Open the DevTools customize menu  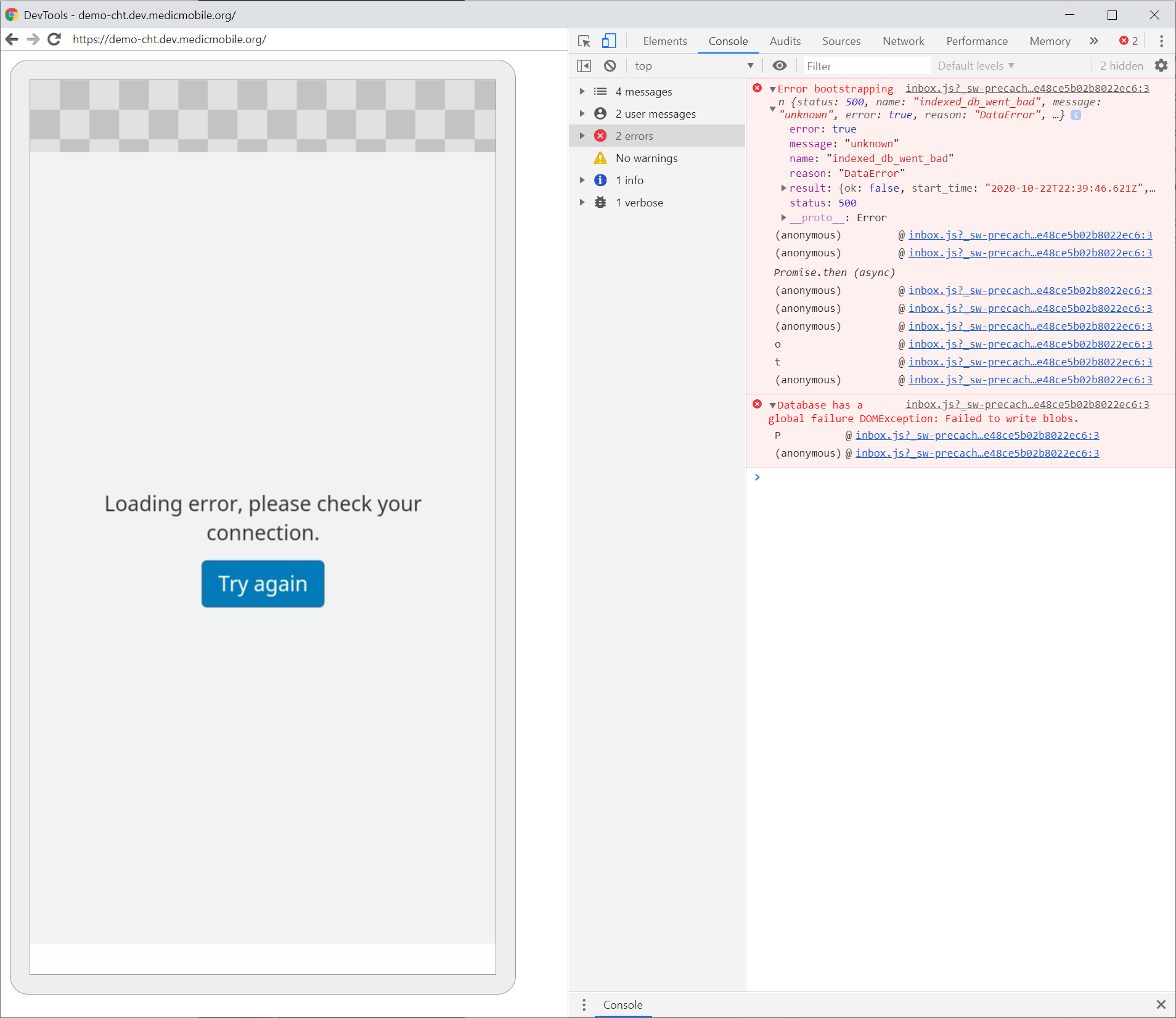click(x=1161, y=41)
